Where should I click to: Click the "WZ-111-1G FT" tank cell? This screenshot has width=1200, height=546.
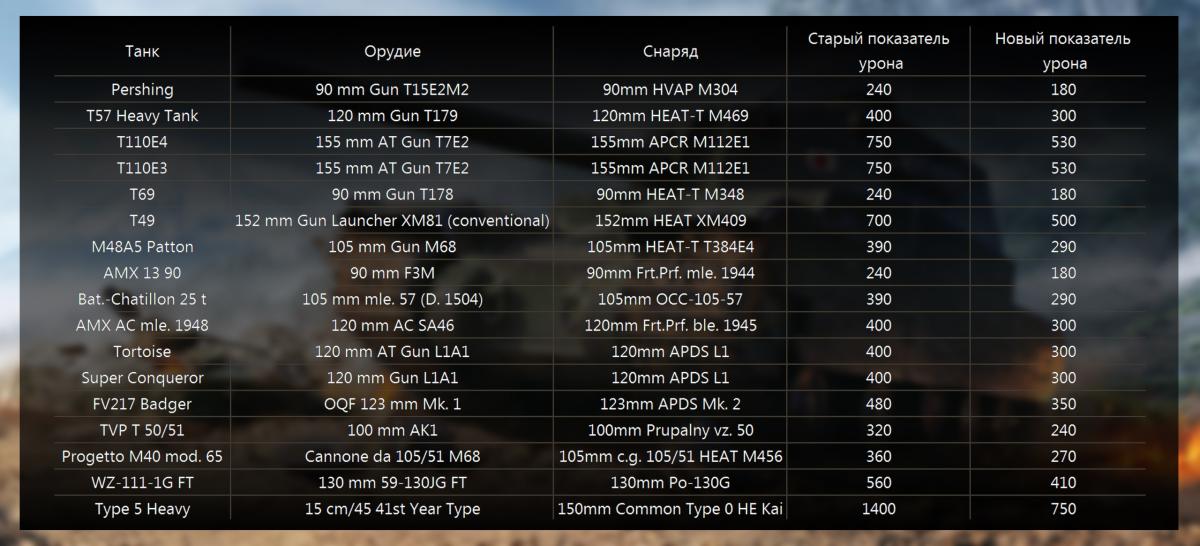[x=142, y=482]
